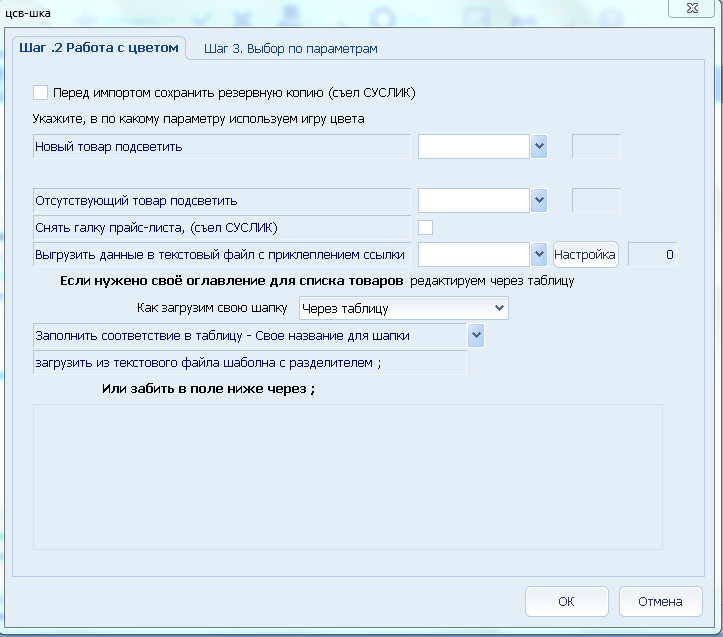Close the 'цсв-шка' dialog window

click(691, 7)
